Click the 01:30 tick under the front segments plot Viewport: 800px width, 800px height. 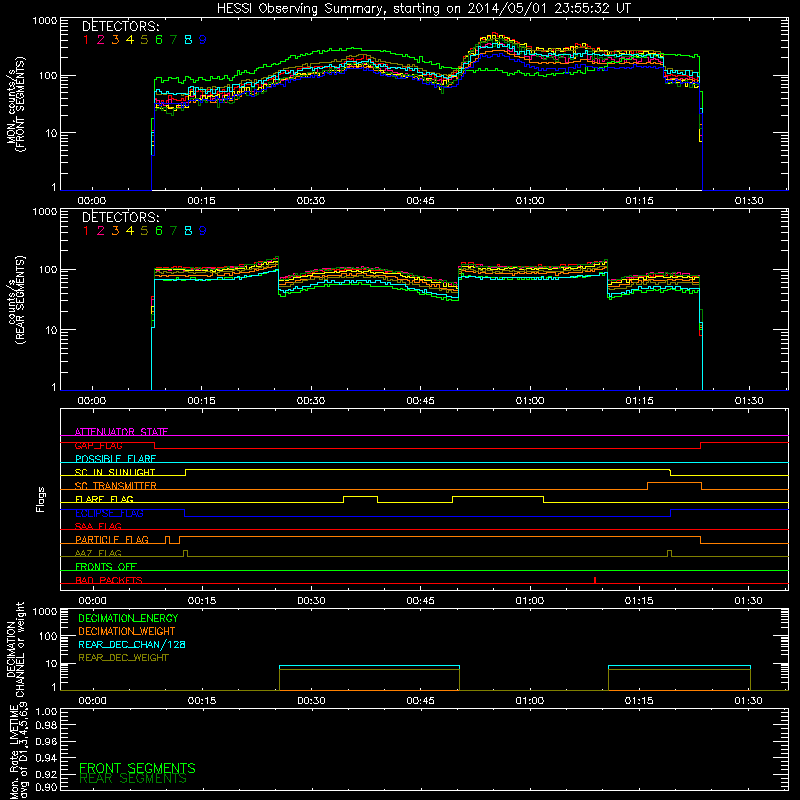(x=749, y=201)
